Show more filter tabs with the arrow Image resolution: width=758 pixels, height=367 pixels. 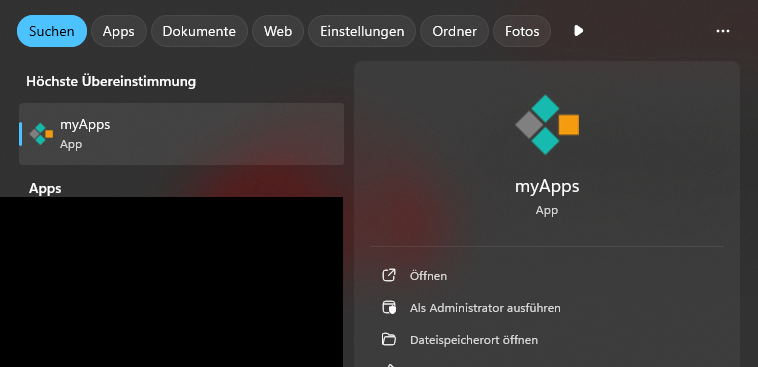[x=579, y=31]
